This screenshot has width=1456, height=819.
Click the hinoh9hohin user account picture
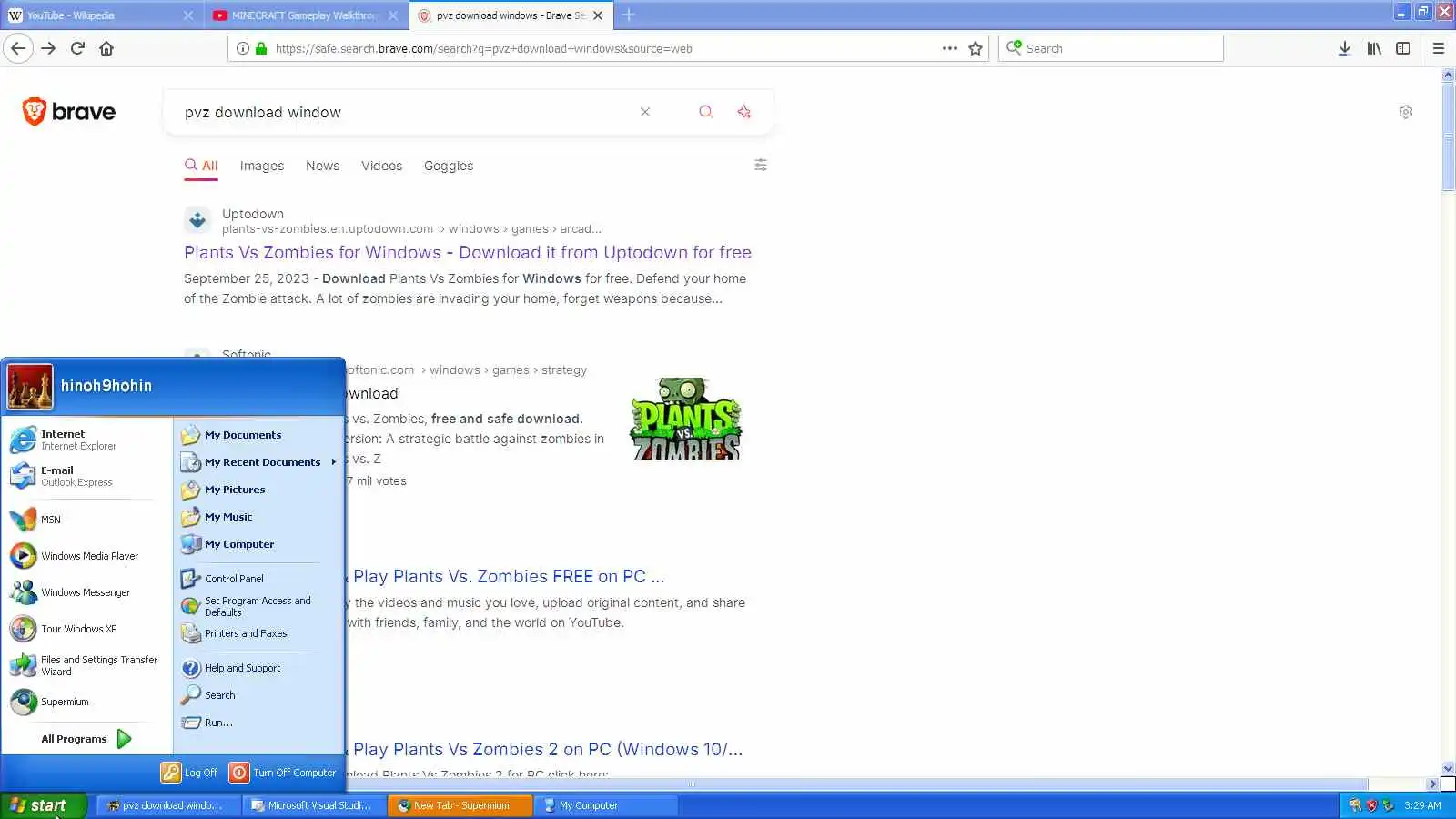click(30, 387)
